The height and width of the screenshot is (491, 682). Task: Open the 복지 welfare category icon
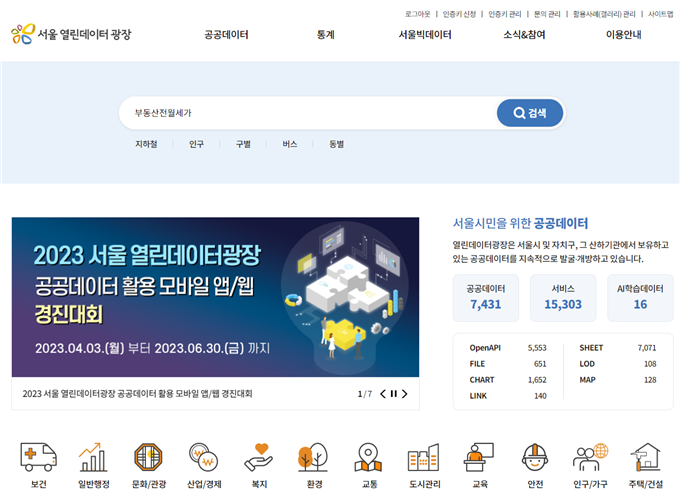coord(259,457)
